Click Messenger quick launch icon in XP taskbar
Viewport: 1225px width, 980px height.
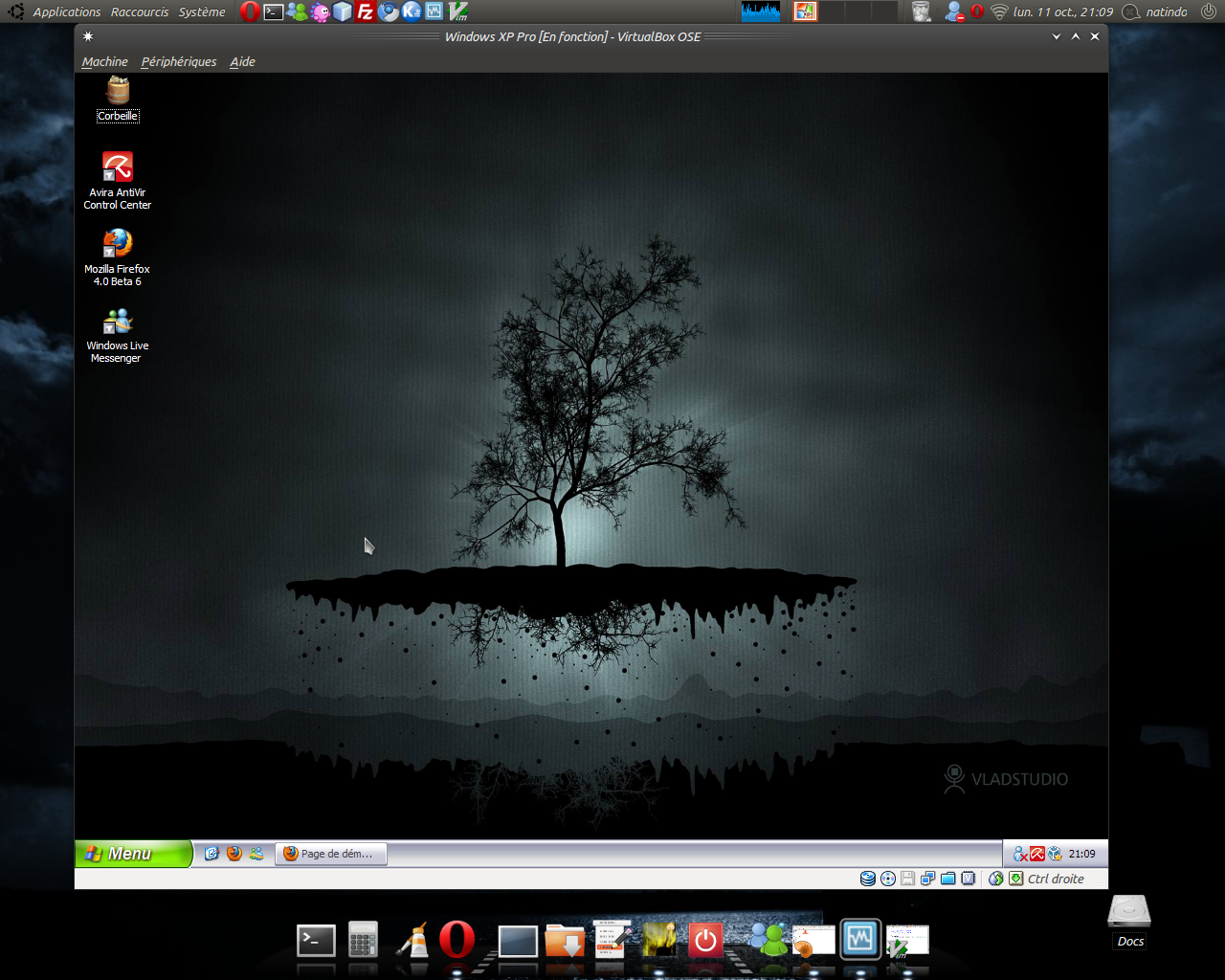[256, 854]
